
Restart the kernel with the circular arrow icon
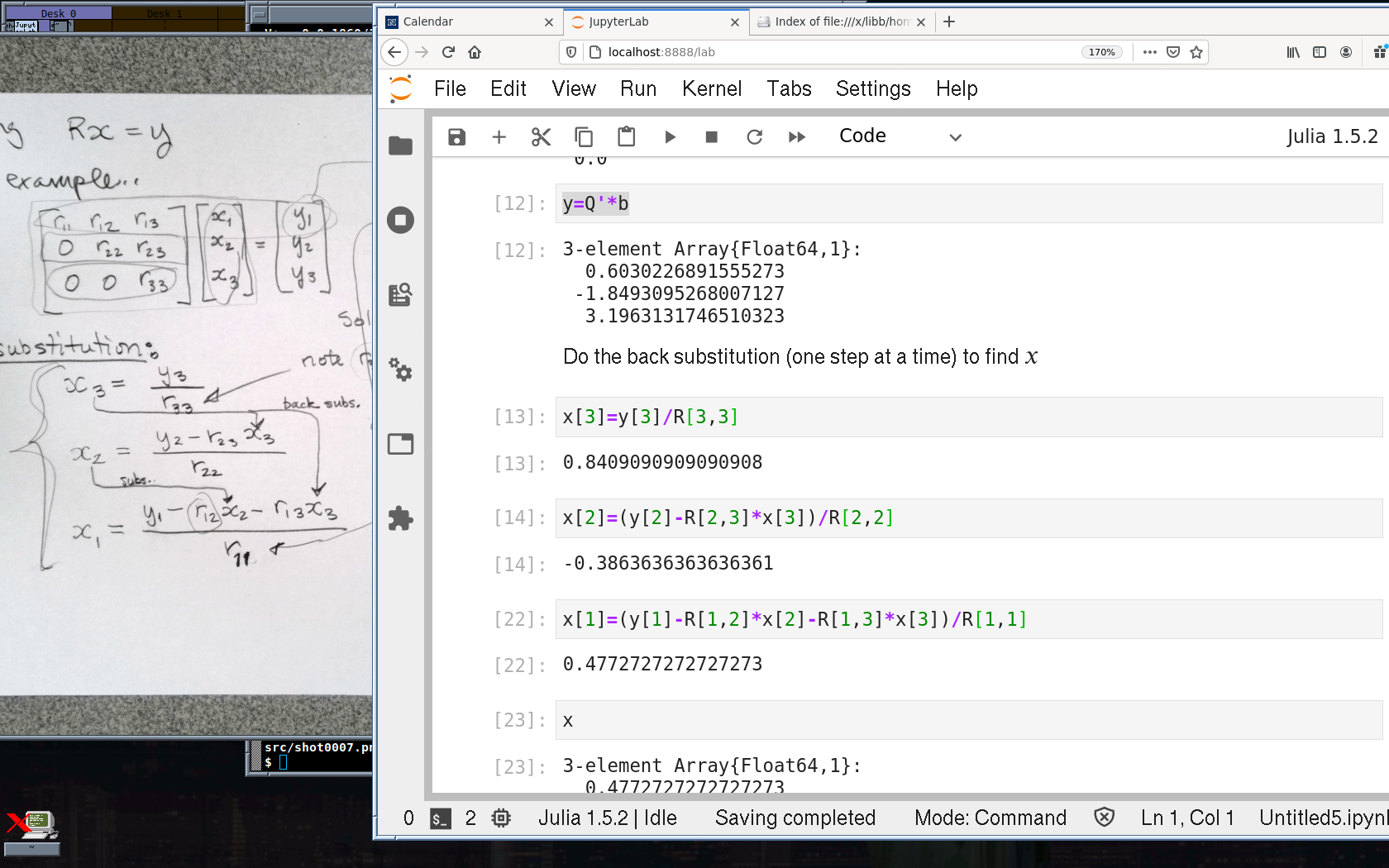[754, 137]
